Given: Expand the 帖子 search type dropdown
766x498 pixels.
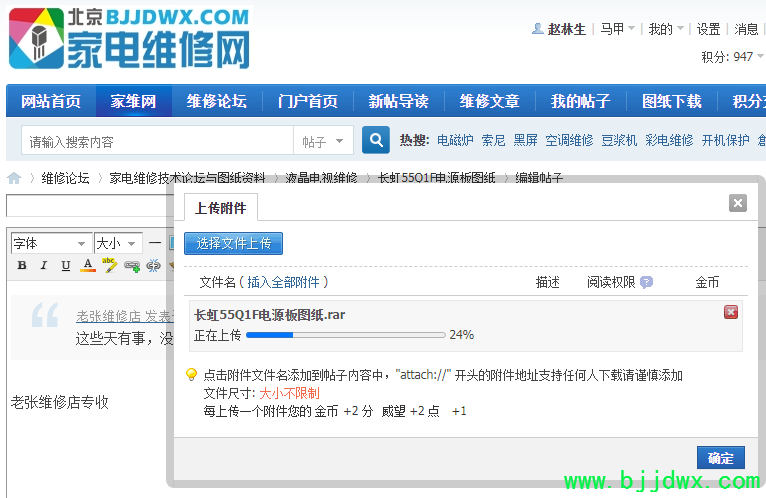Looking at the screenshot, I should click(x=324, y=141).
